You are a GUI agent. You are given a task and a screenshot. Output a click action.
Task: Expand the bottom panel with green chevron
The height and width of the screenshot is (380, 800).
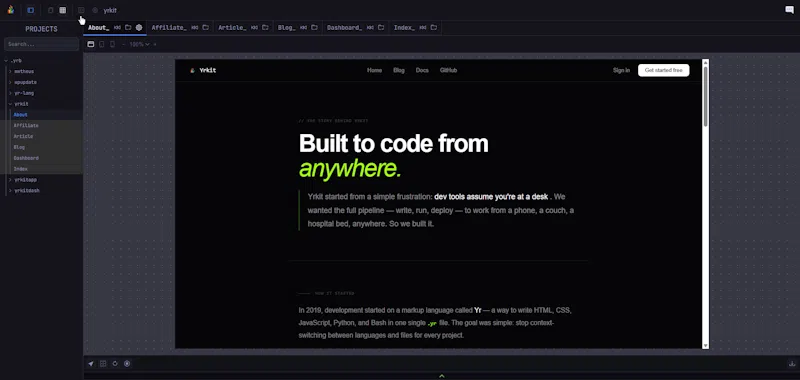click(x=442, y=376)
